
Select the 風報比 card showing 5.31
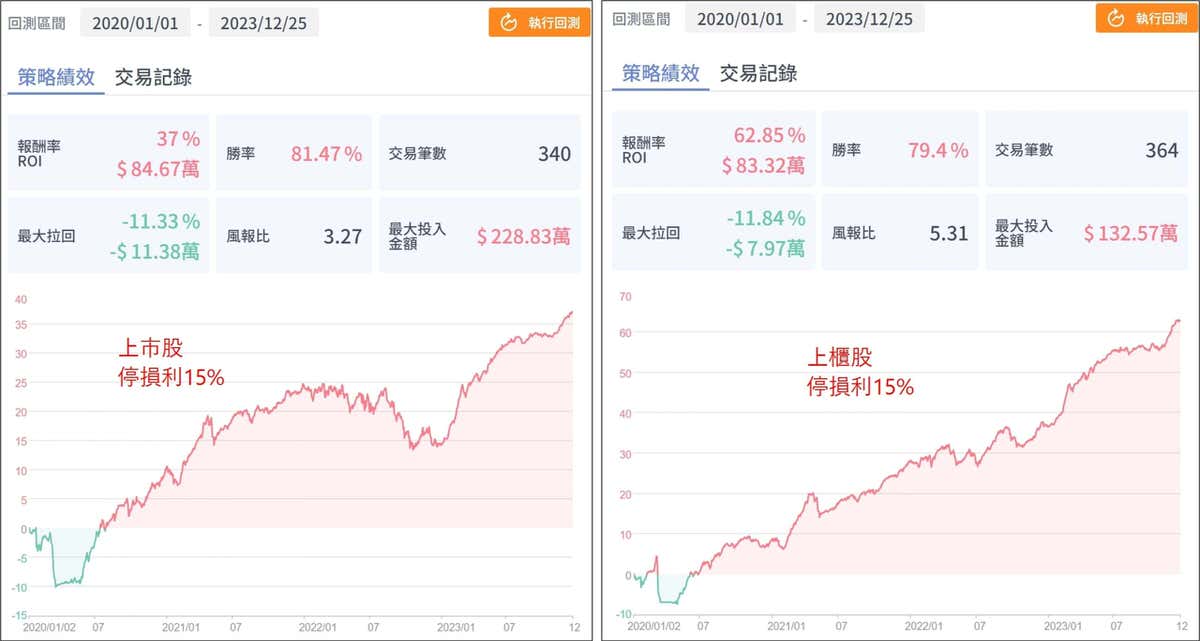[898, 233]
